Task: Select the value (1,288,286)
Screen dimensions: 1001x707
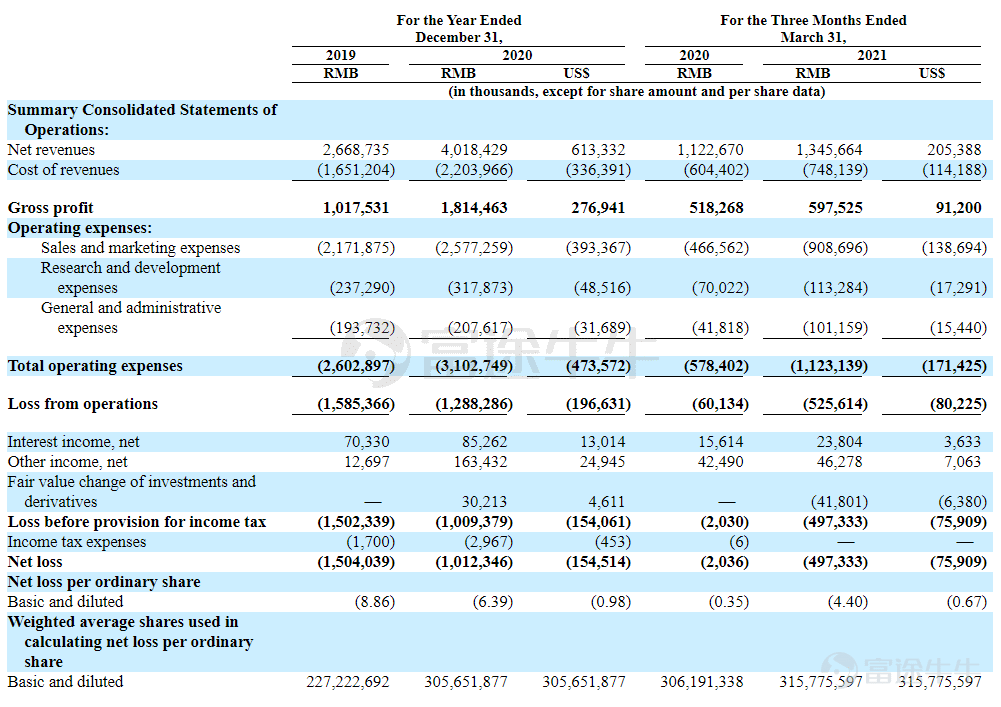Action: coord(474,404)
